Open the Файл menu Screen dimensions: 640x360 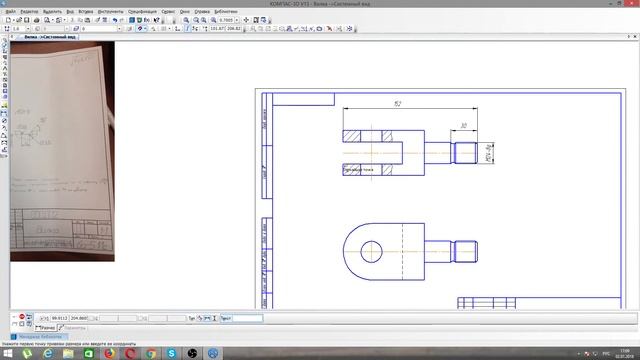point(11,12)
